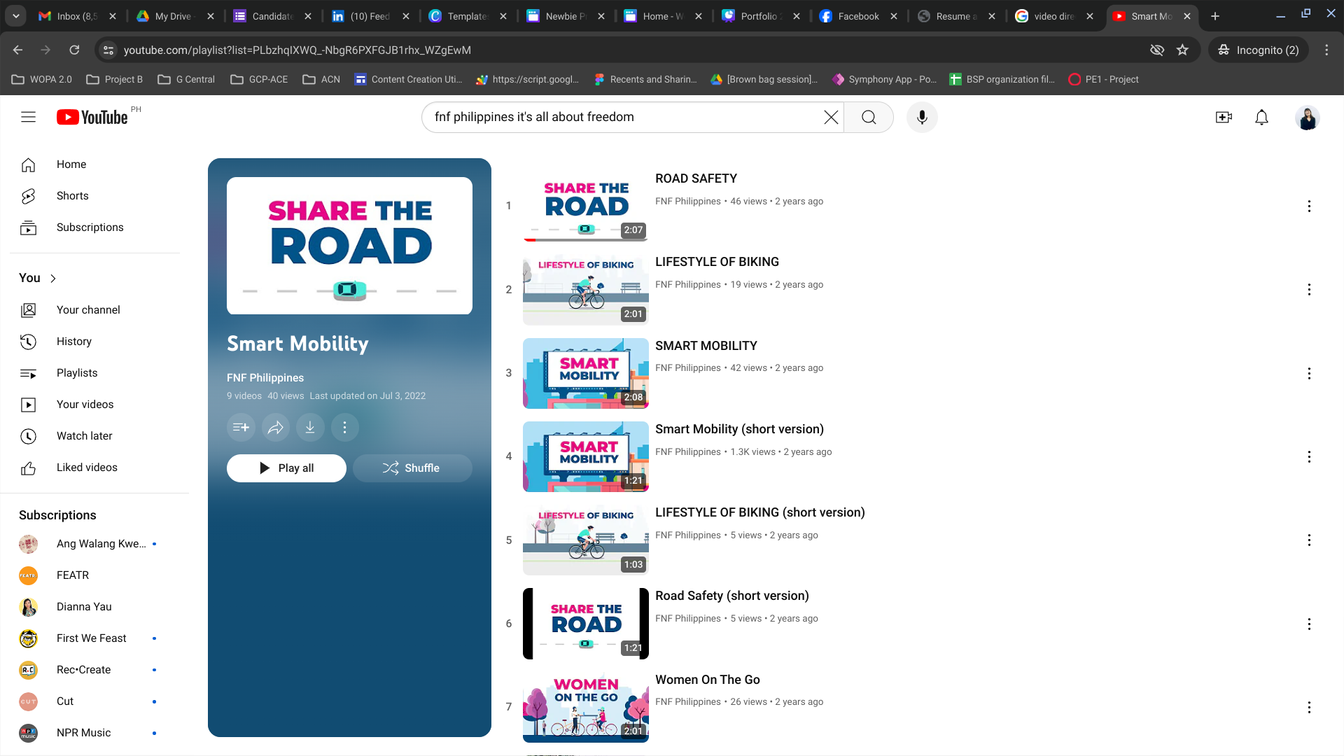Image resolution: width=1344 pixels, height=756 pixels.
Task: Open Chrome's tab search dropdown
Action: [x=16, y=16]
